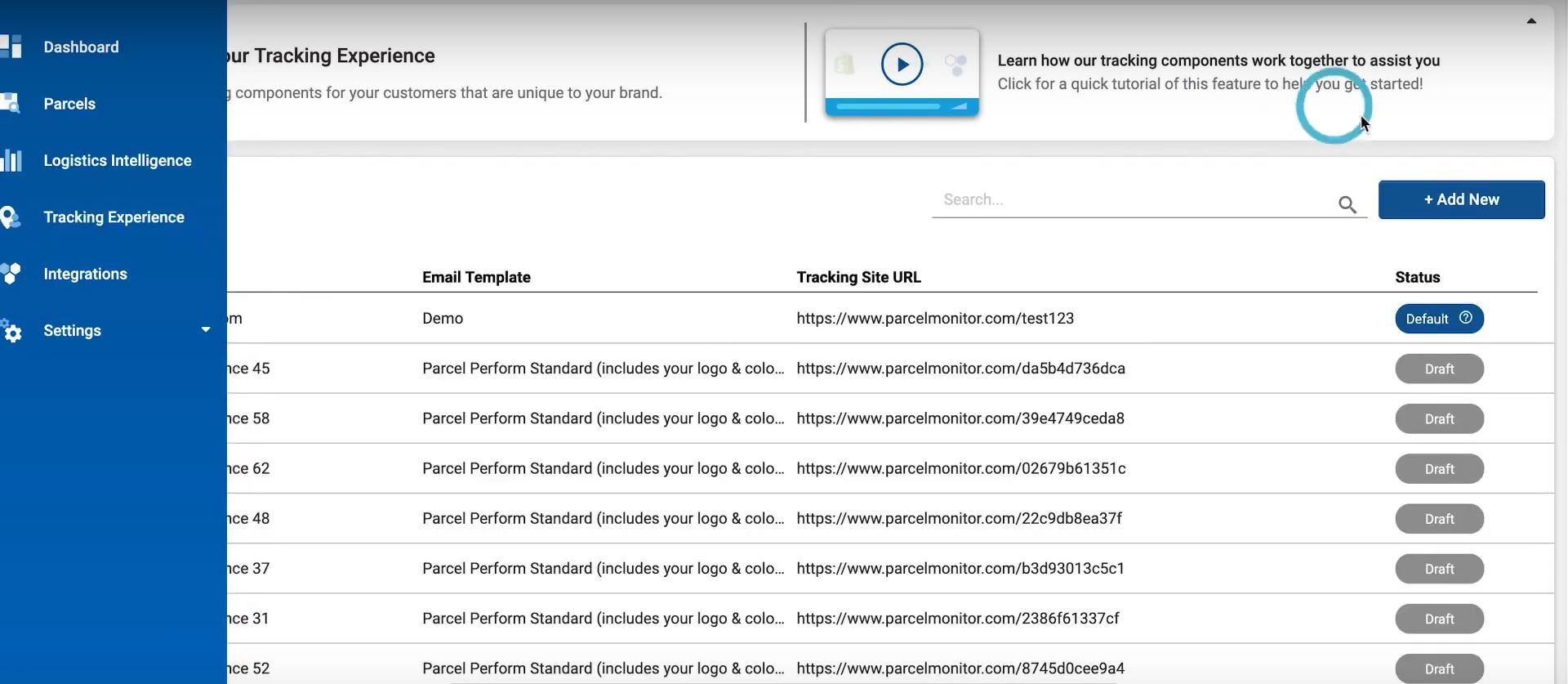Click the search magnifier icon

pyautogui.click(x=1347, y=205)
